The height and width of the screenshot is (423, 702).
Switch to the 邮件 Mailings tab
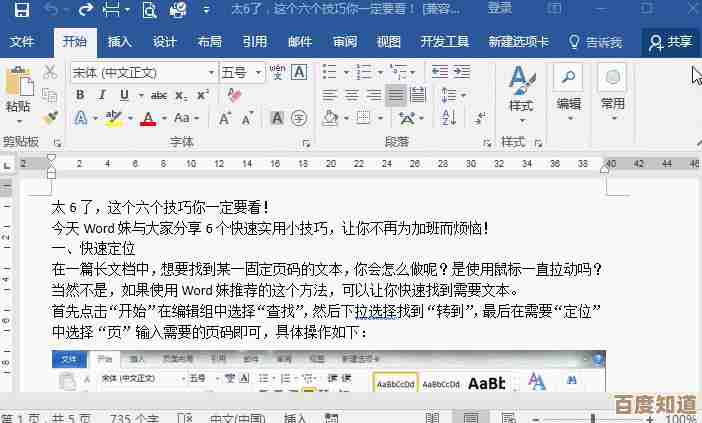(x=300, y=42)
